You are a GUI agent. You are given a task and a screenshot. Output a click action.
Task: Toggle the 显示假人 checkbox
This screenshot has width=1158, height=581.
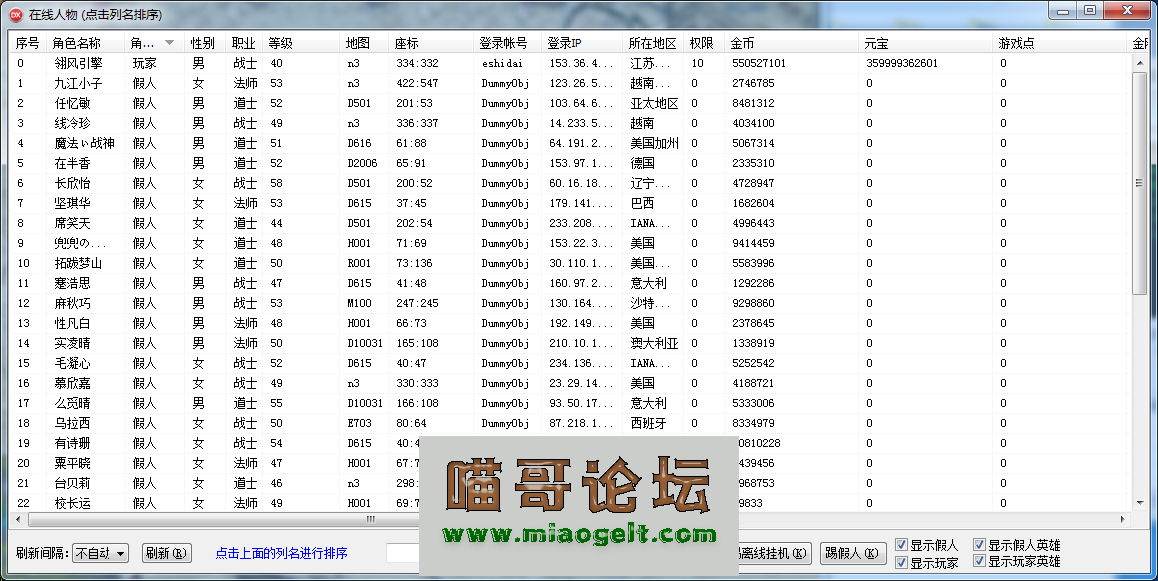[x=902, y=545]
